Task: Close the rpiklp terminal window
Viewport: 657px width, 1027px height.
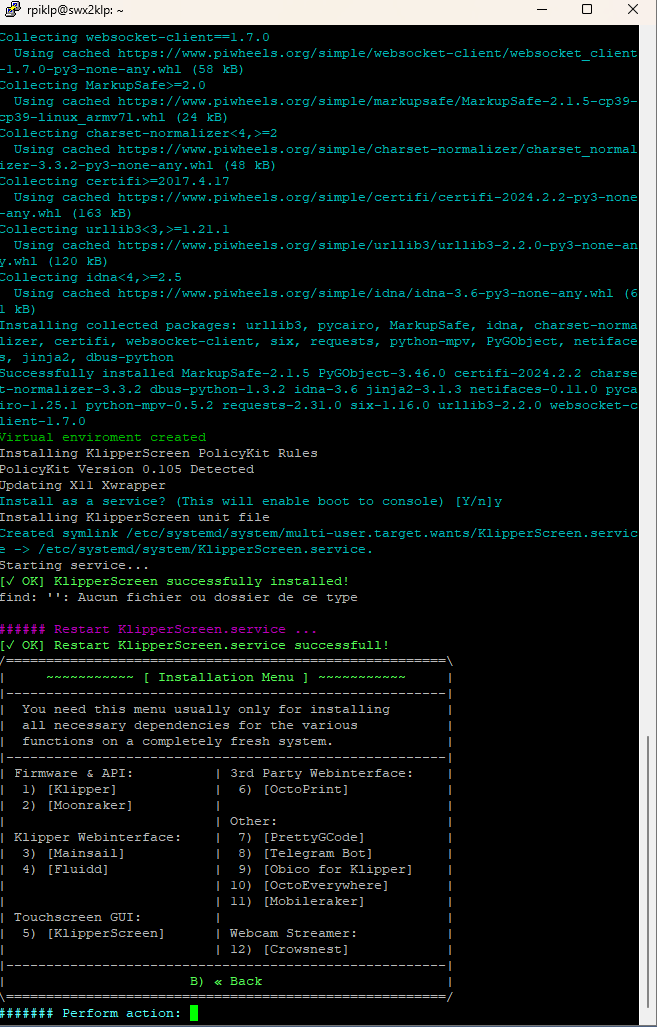Action: (x=632, y=9)
